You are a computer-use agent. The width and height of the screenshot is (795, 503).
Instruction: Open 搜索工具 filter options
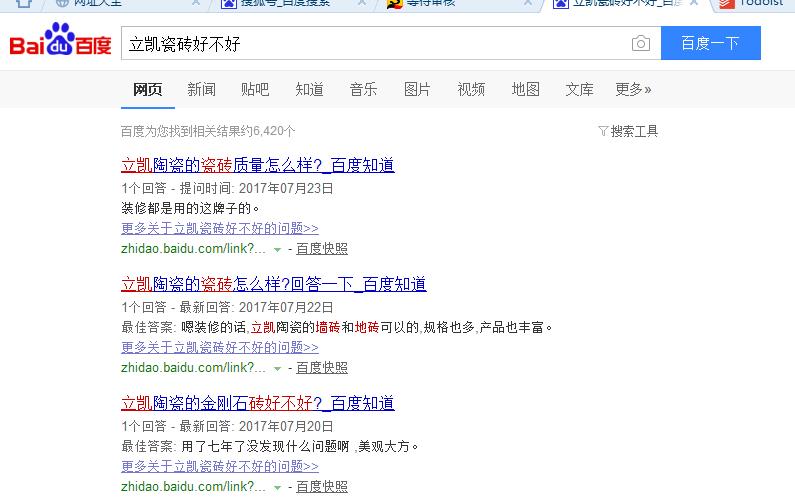coord(628,131)
